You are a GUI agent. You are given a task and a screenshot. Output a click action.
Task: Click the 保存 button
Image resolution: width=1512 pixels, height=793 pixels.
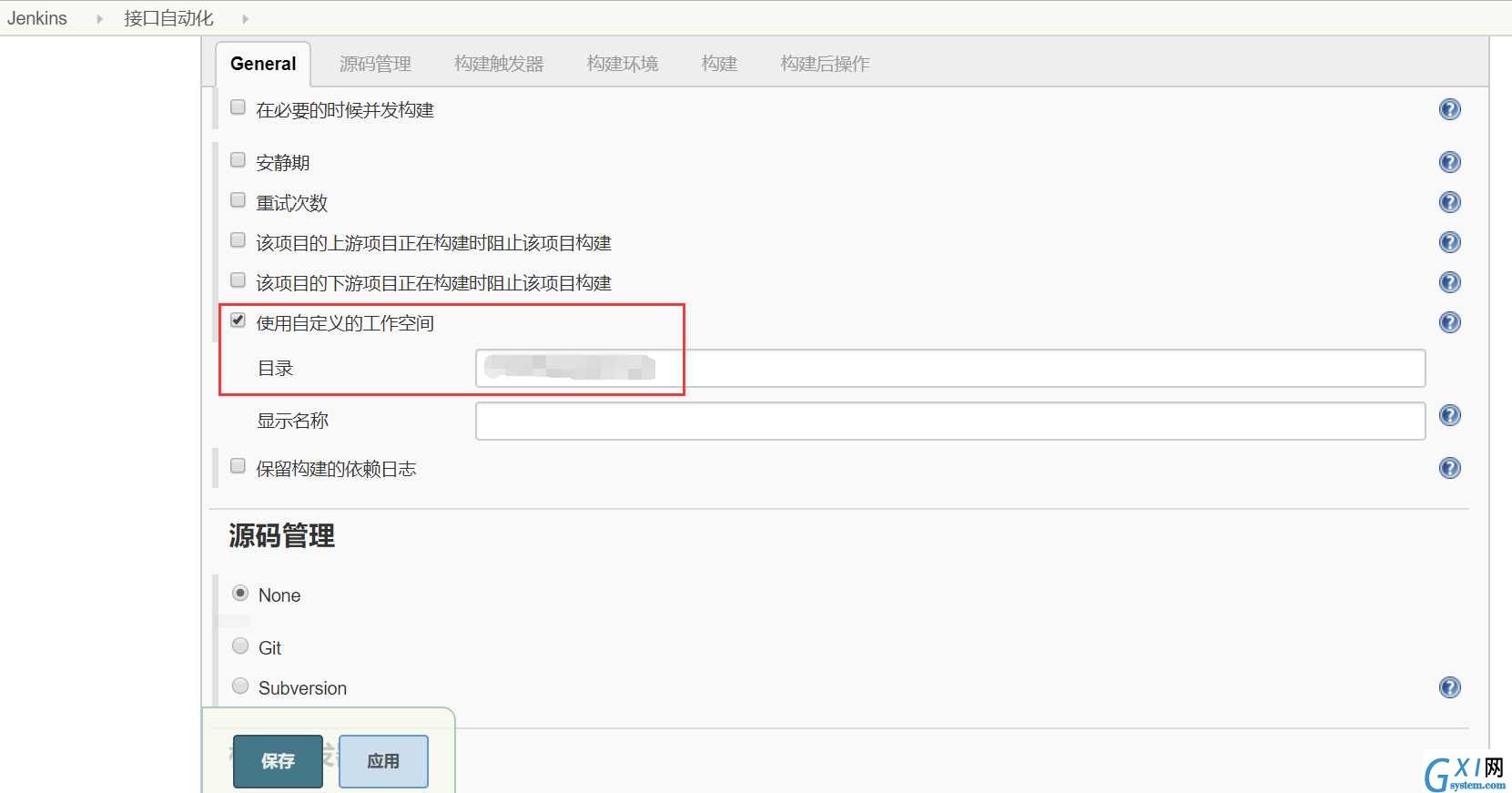(278, 761)
